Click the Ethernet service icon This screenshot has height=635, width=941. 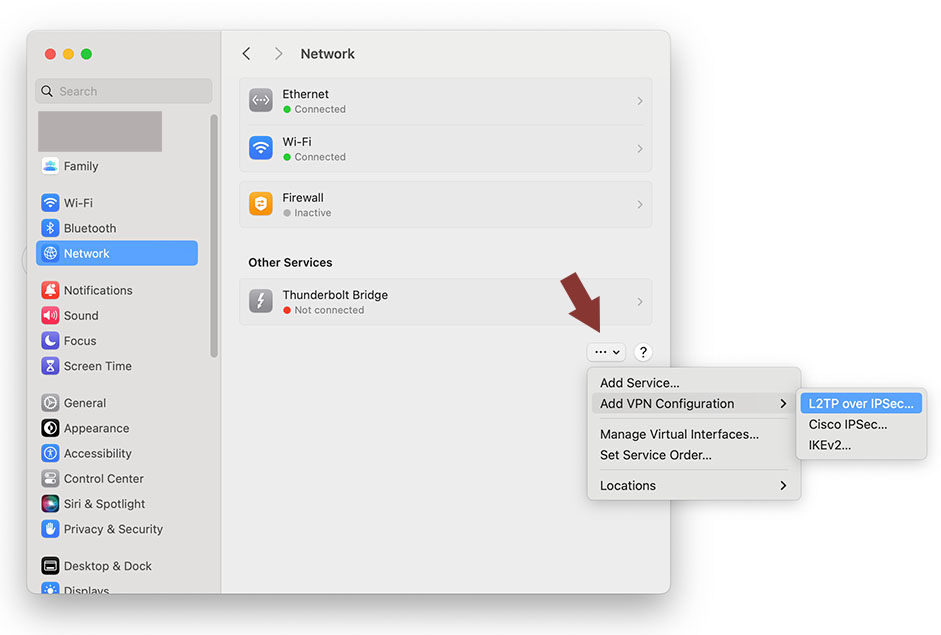(x=261, y=101)
